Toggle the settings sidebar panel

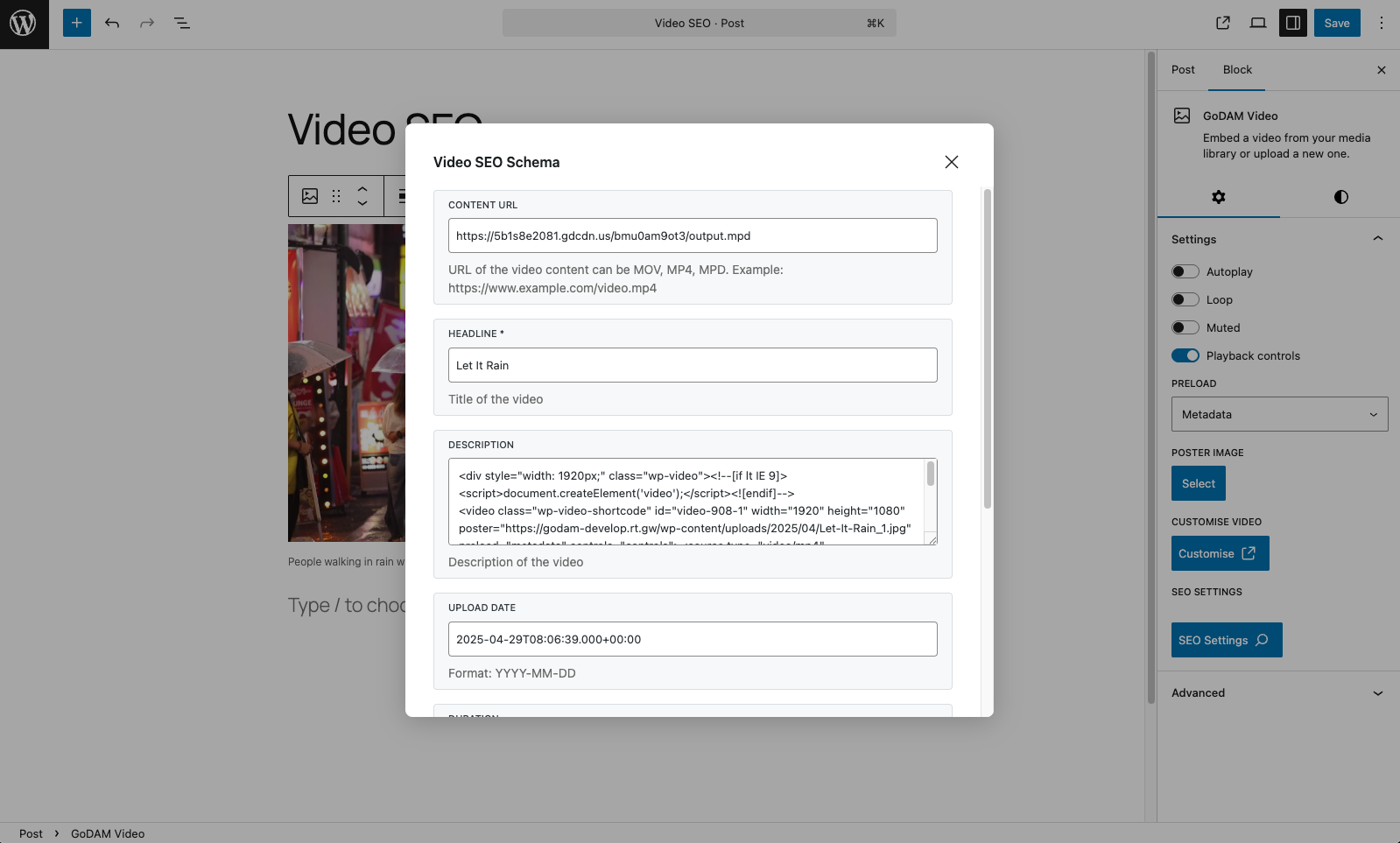1293,24
